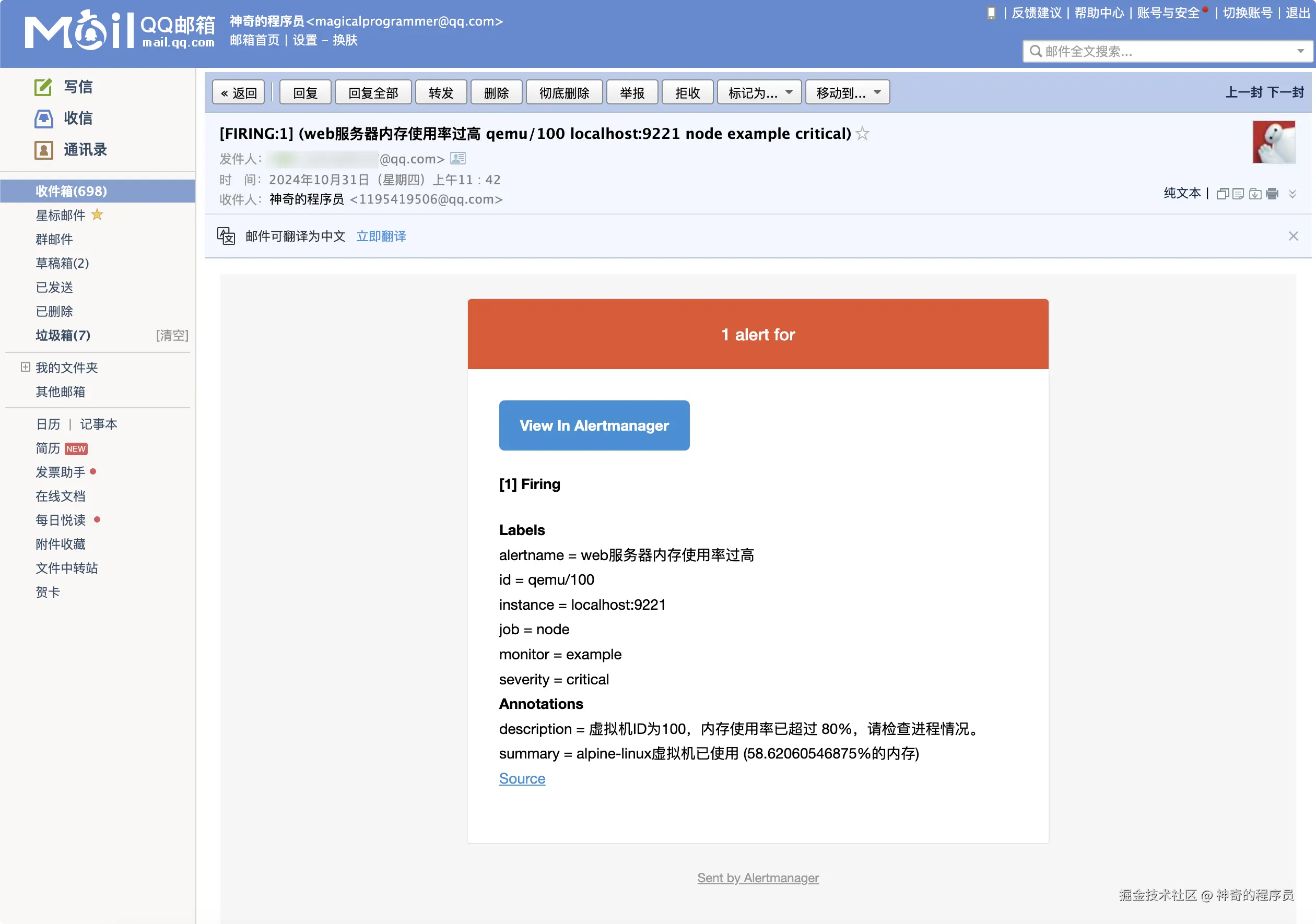Open the 设置 menu item

(304, 40)
